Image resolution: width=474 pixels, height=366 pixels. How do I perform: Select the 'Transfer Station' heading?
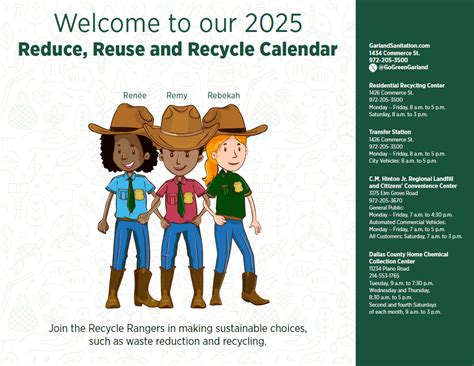point(390,132)
